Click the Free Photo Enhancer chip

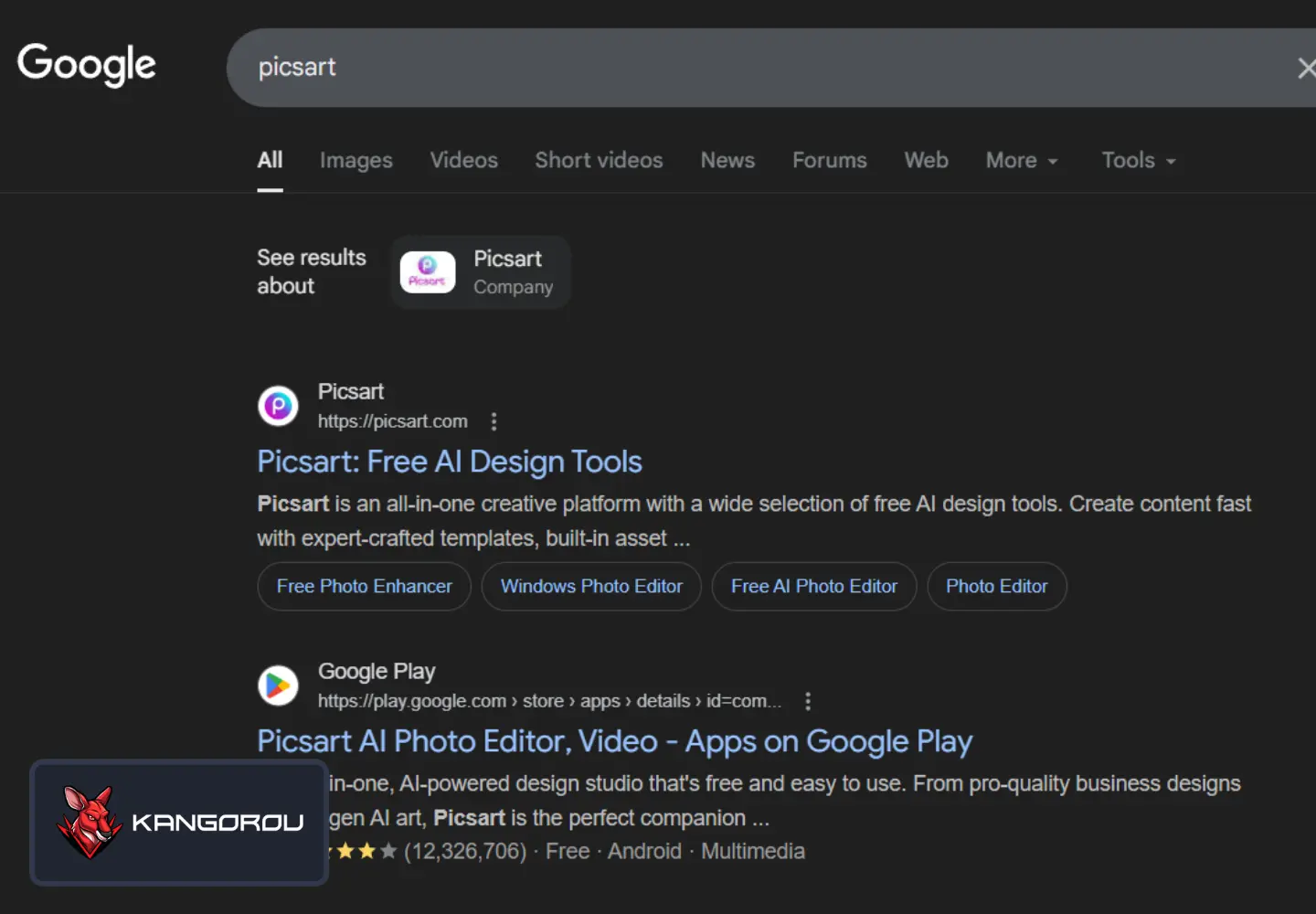coord(364,587)
